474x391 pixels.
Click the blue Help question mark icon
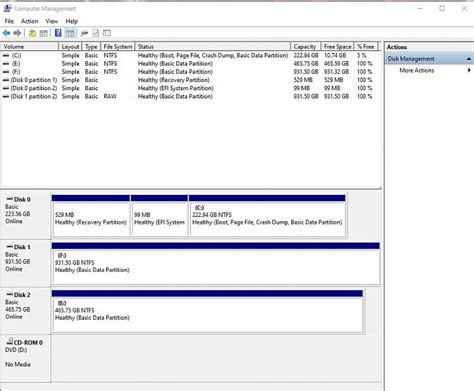pos(58,33)
